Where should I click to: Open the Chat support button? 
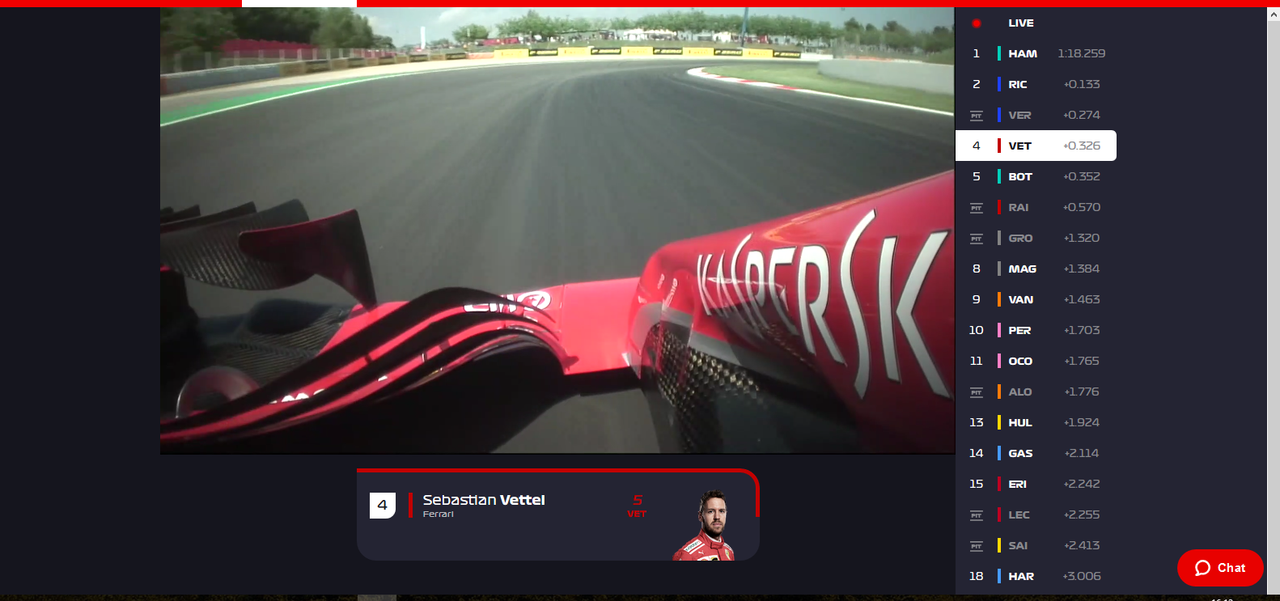(x=1220, y=568)
